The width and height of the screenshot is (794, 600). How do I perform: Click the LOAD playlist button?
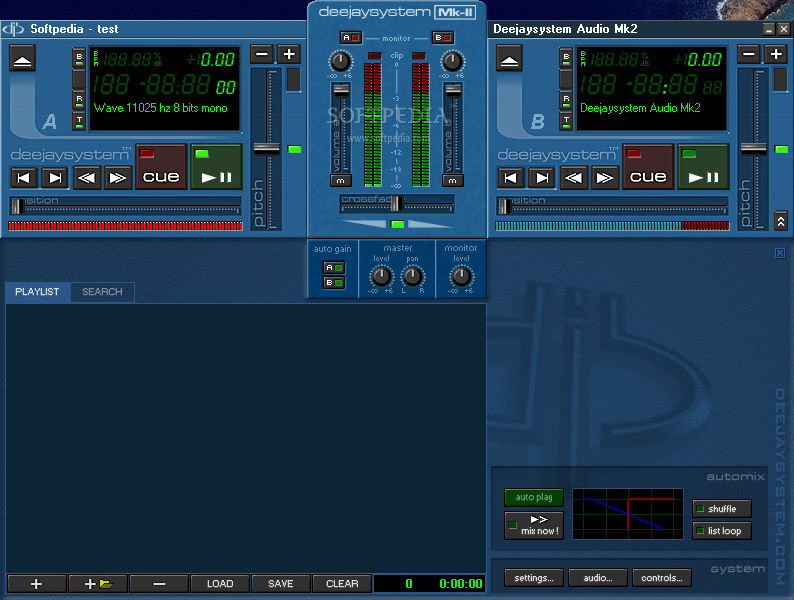220,584
